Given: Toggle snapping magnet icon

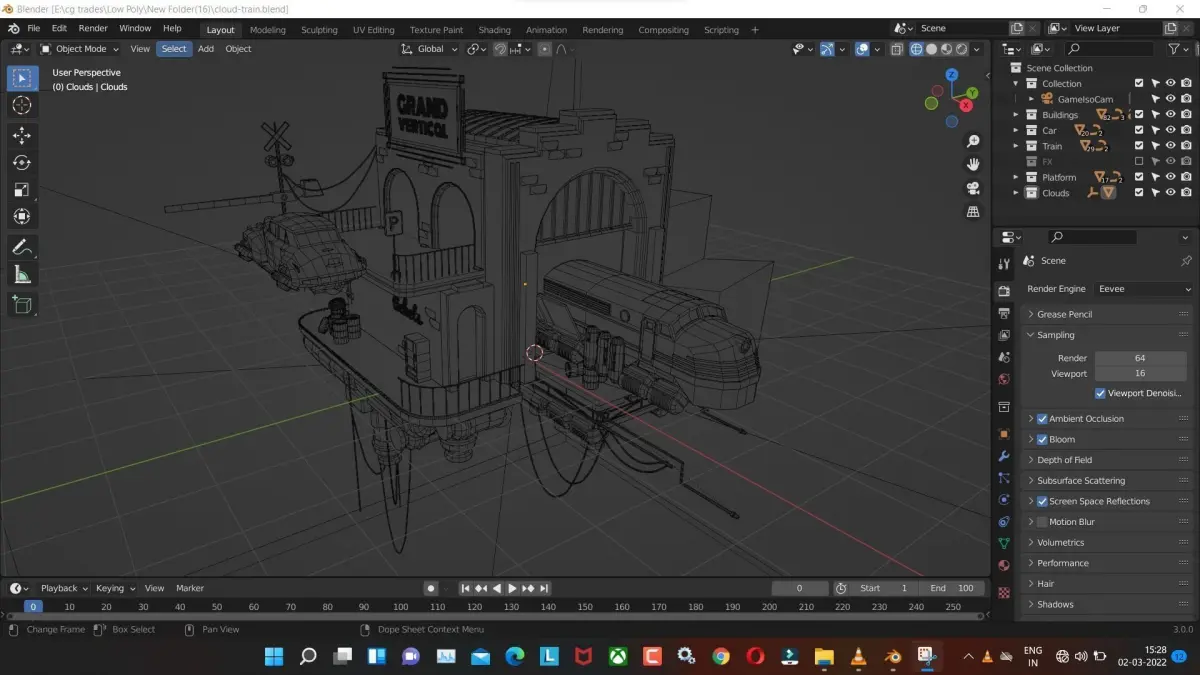Looking at the screenshot, I should (x=500, y=49).
